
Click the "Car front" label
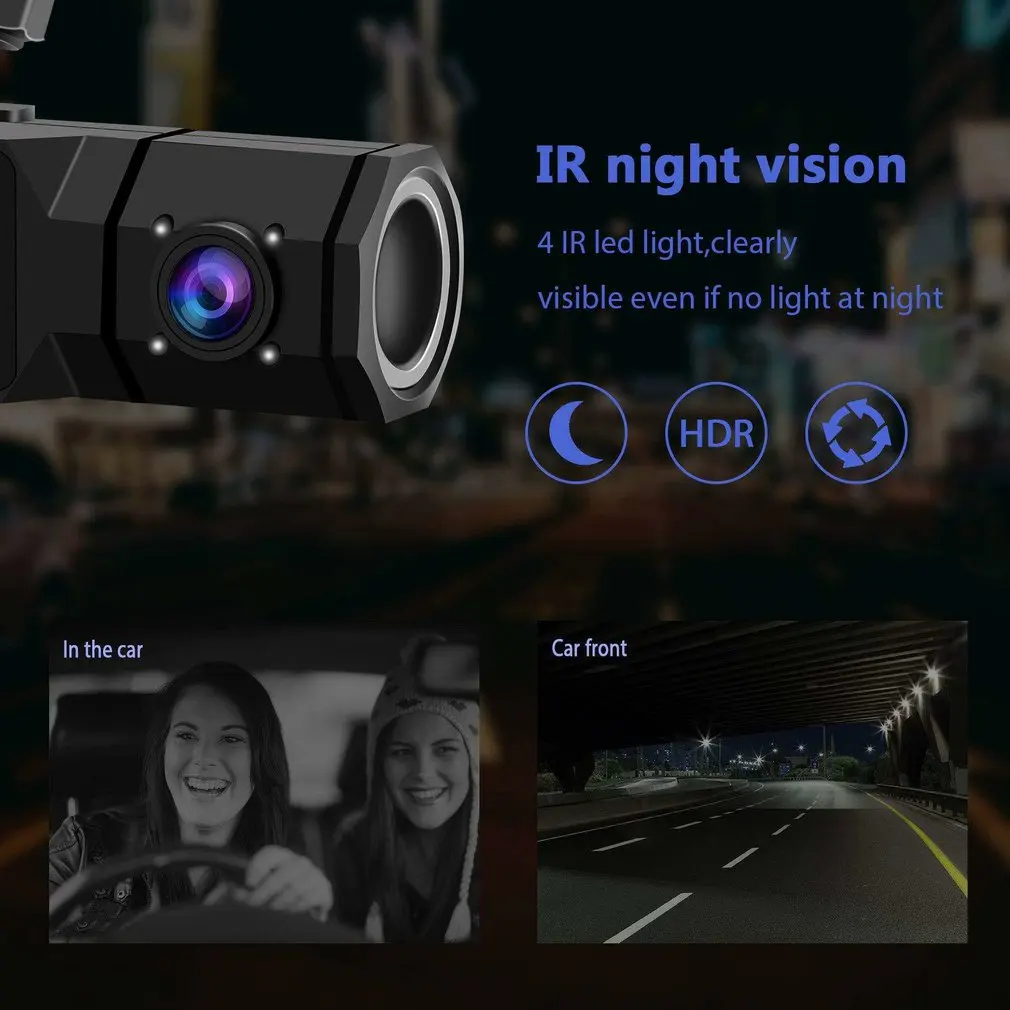[x=589, y=648]
